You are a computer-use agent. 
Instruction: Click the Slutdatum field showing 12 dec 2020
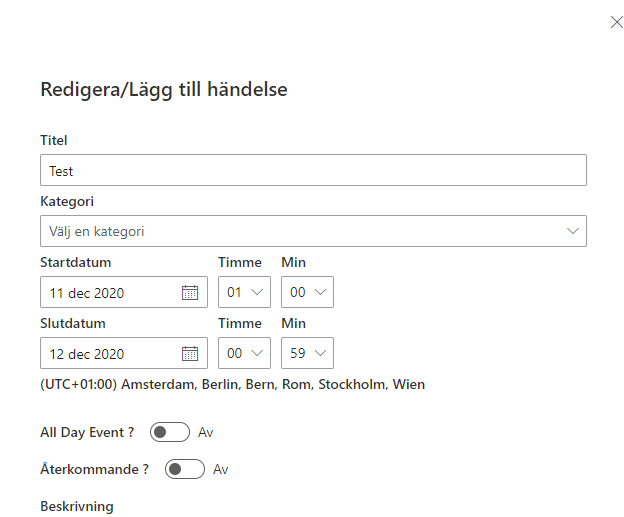[x=124, y=353]
